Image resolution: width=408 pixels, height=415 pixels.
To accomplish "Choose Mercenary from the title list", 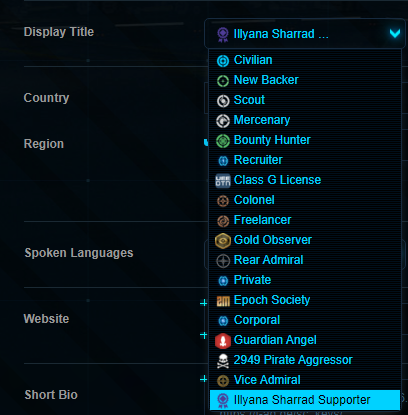I will click(x=305, y=120).
